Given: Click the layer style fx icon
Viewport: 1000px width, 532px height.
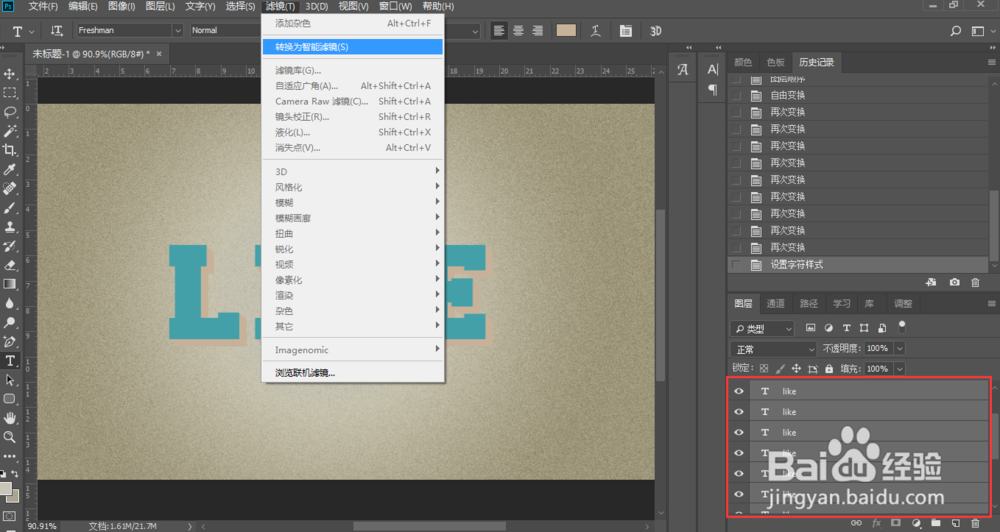Looking at the screenshot, I should point(876,523).
